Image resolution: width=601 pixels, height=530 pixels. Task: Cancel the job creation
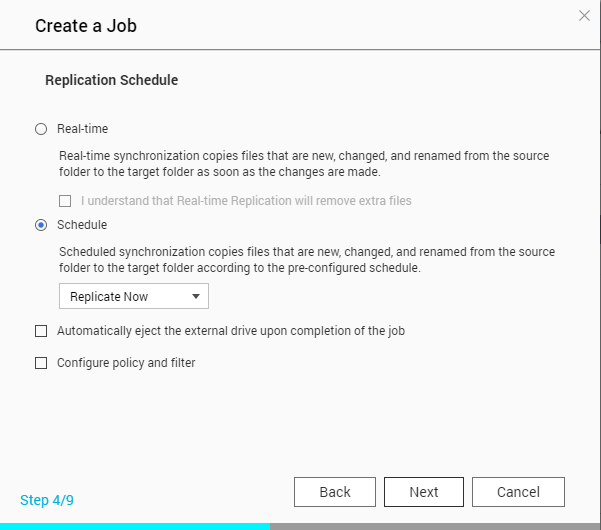point(518,492)
